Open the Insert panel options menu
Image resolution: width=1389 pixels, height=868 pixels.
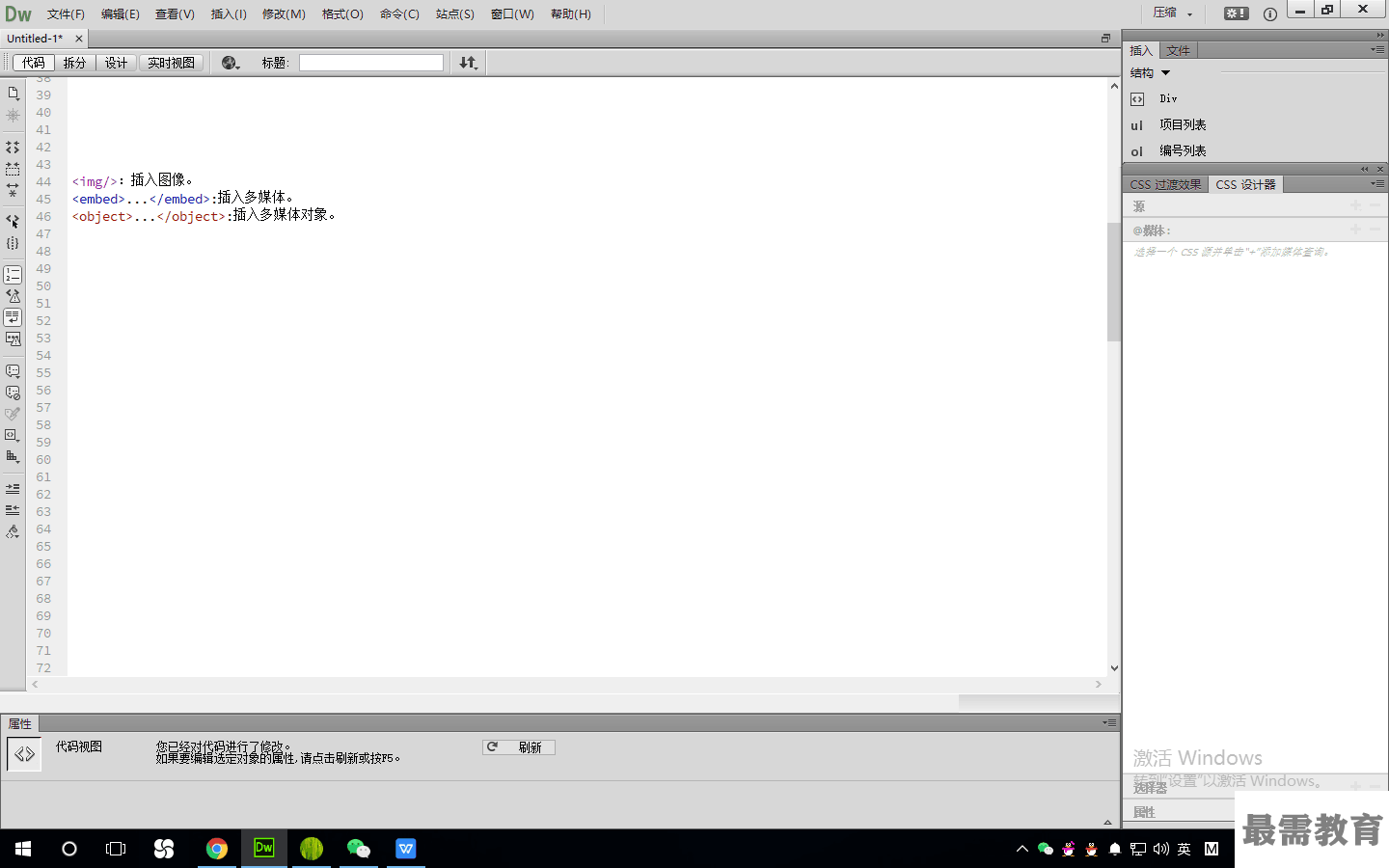pyautogui.click(x=1377, y=49)
